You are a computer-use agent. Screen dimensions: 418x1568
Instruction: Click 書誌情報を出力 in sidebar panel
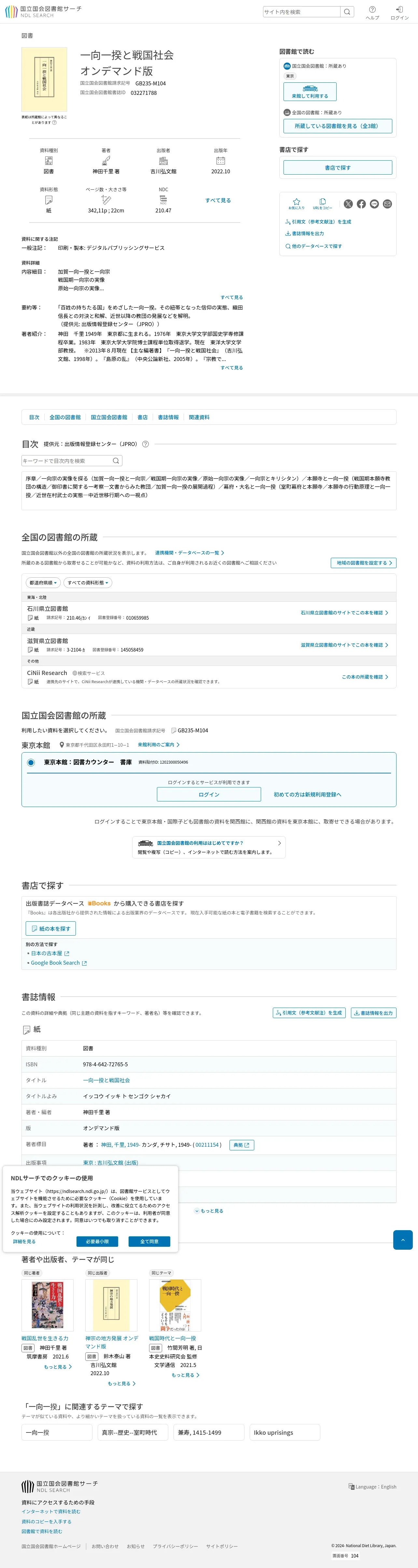[305, 234]
